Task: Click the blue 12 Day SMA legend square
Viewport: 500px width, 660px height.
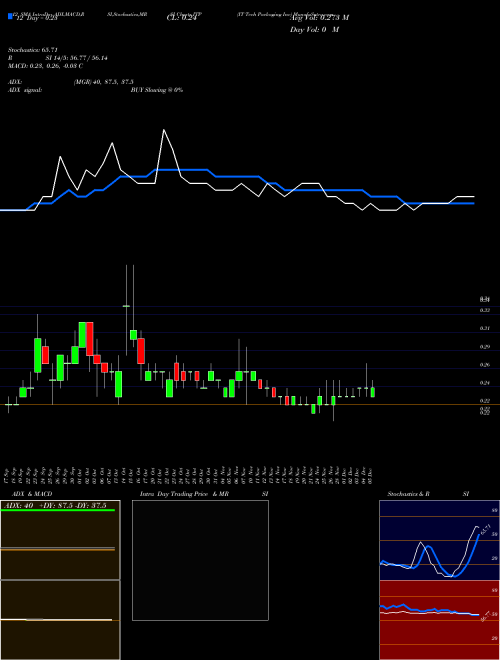Action: coord(10,17)
